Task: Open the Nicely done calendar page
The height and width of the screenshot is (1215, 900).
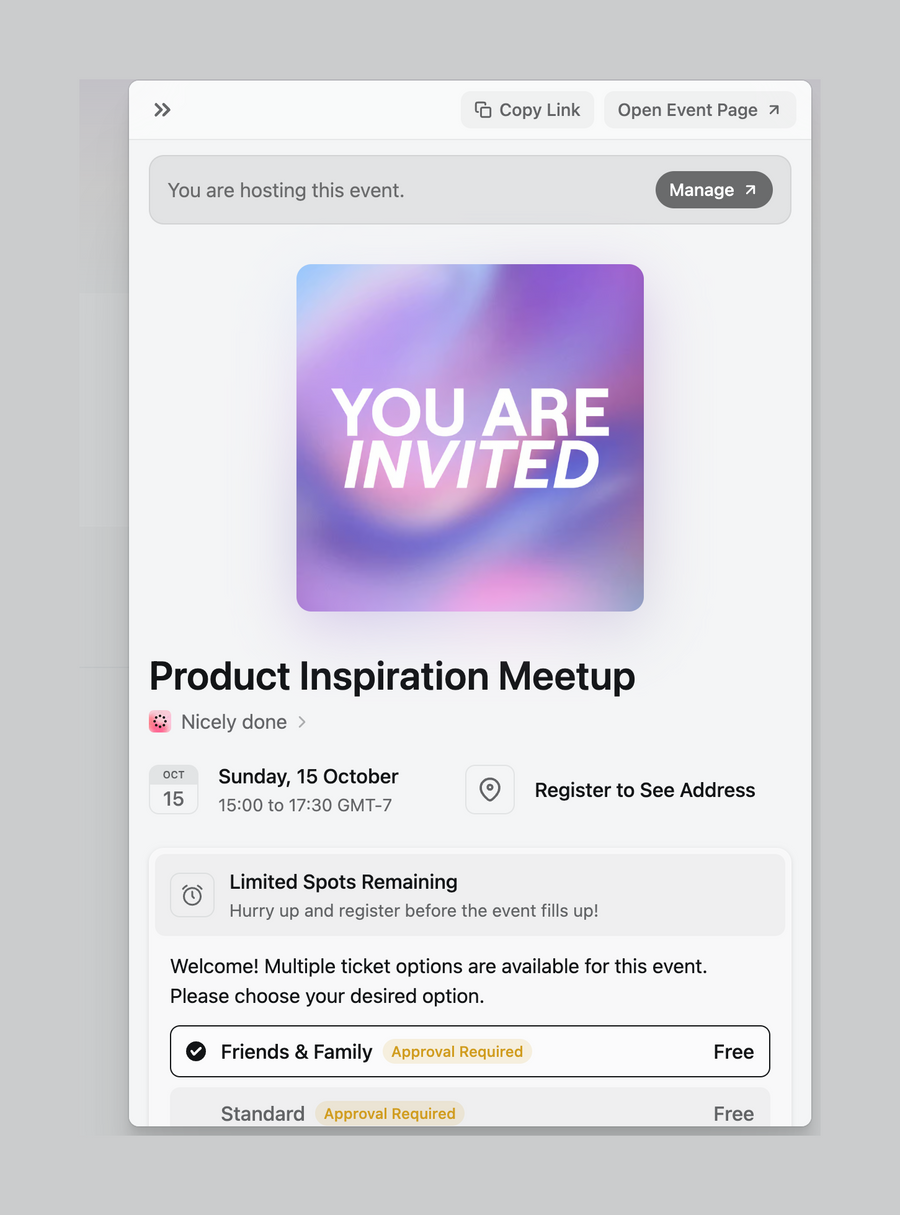Action: coord(233,721)
